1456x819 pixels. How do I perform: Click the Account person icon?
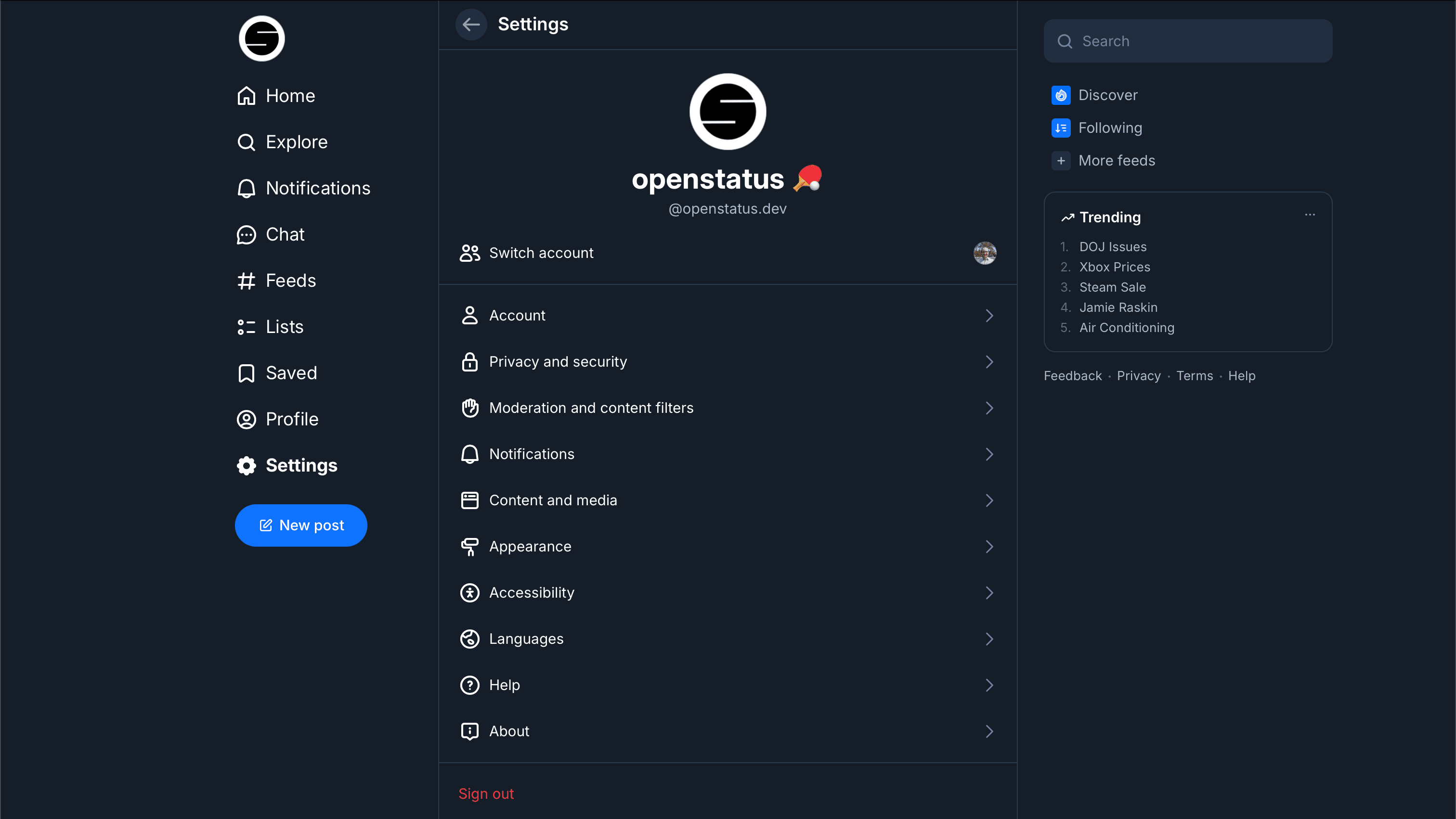point(470,316)
